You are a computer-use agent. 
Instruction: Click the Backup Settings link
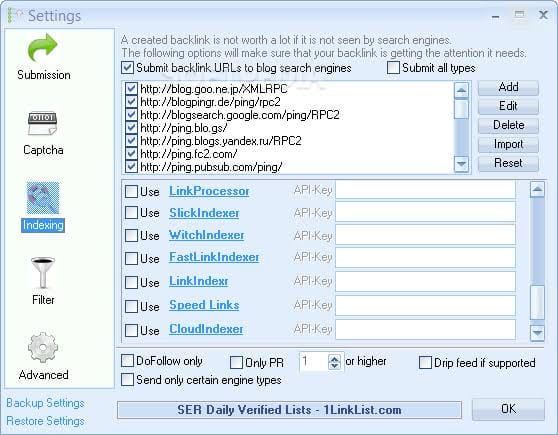coord(45,403)
